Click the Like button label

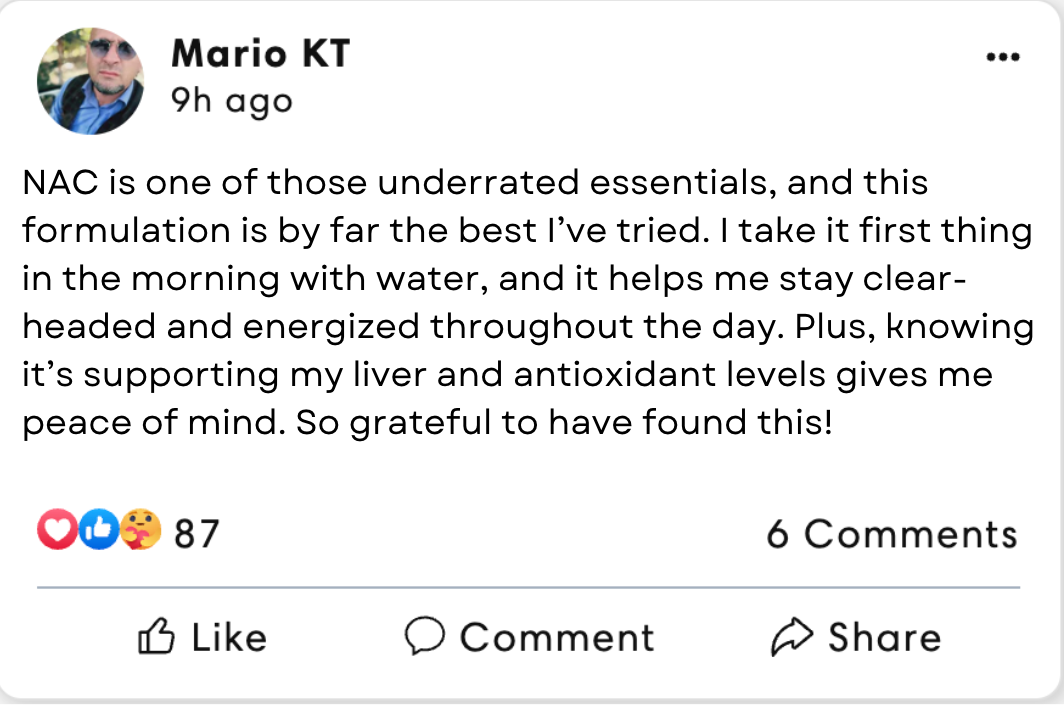228,638
